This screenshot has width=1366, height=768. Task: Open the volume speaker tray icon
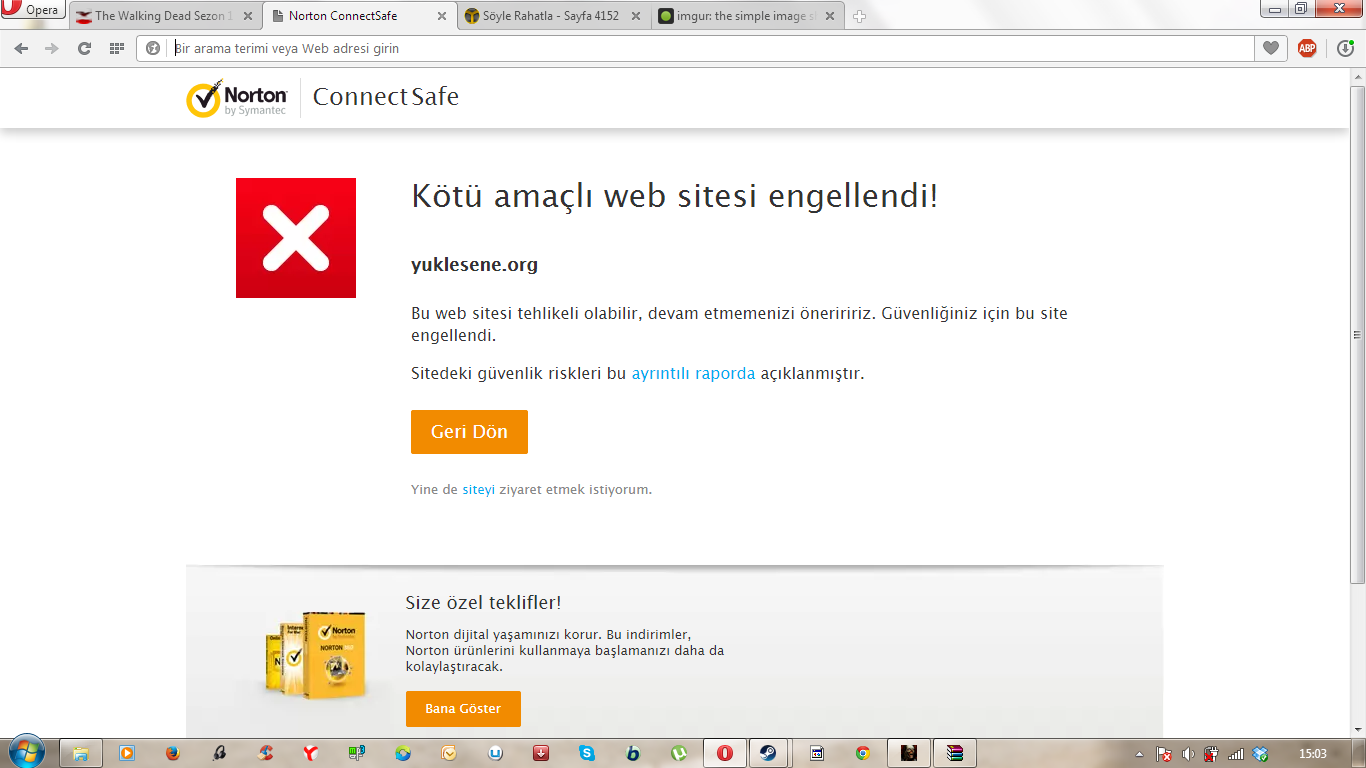coord(1188,754)
